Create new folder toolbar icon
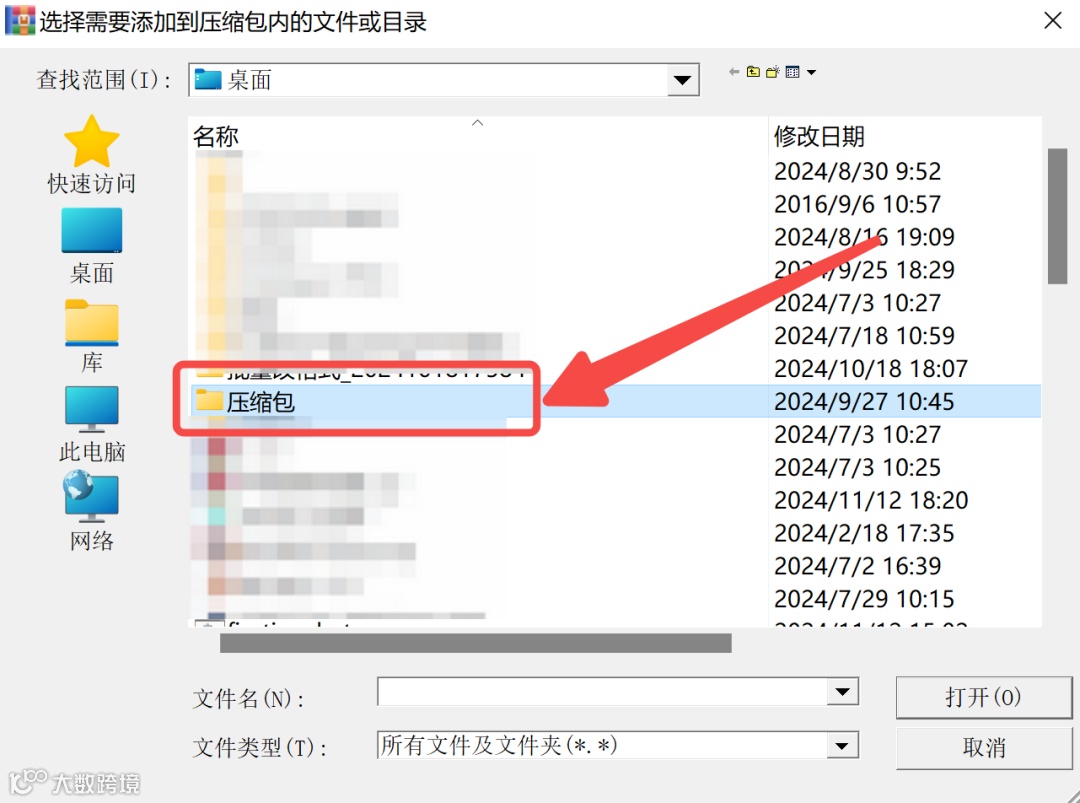Image resolution: width=1080 pixels, height=803 pixels. click(x=773, y=72)
